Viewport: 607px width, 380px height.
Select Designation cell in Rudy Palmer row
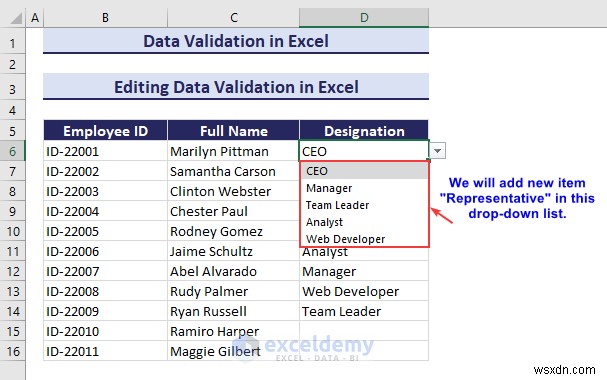click(364, 291)
